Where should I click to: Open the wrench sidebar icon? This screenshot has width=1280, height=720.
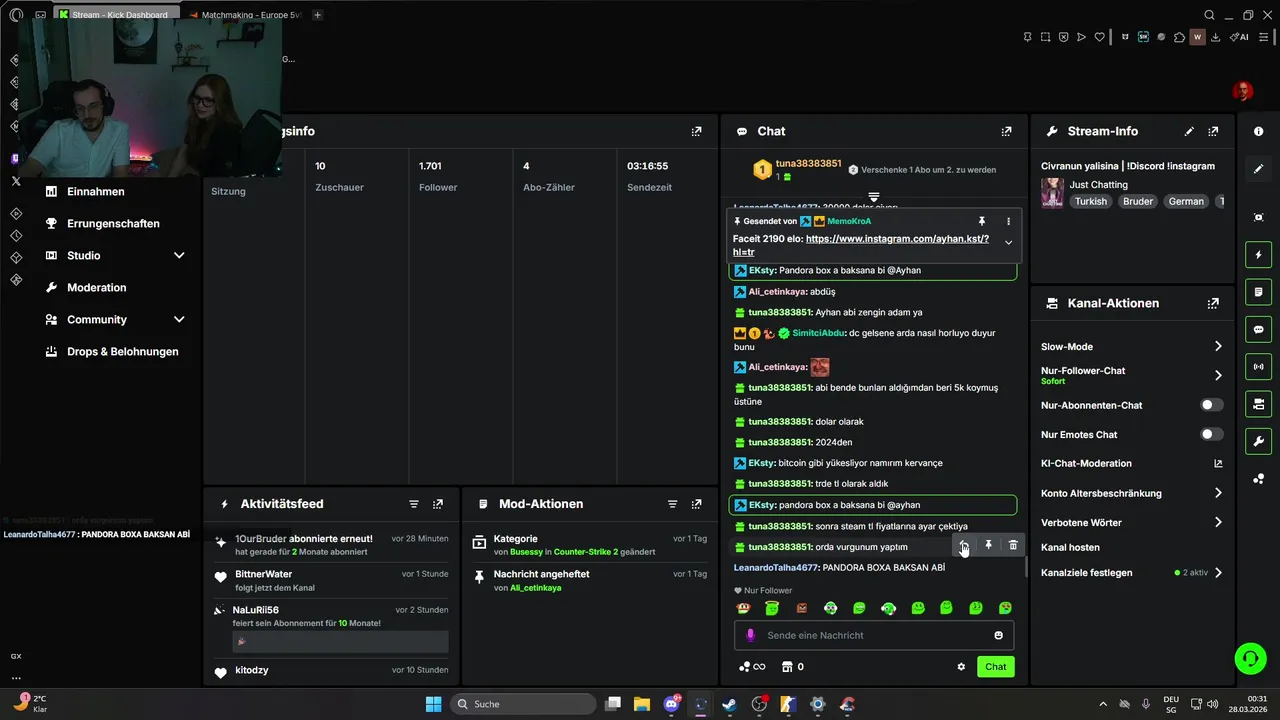(x=1258, y=441)
